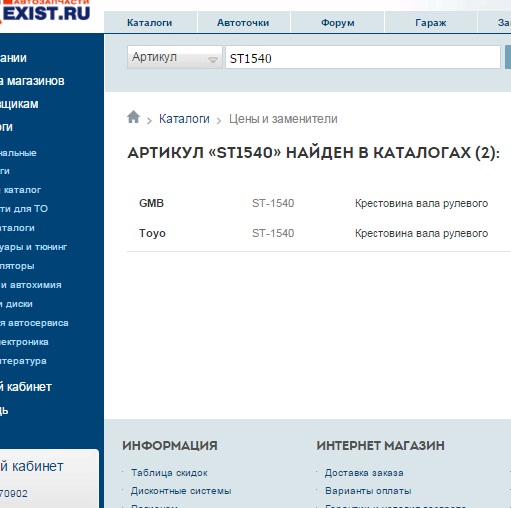
Task: Open Дисконтные системы footer link
Action: (181, 491)
